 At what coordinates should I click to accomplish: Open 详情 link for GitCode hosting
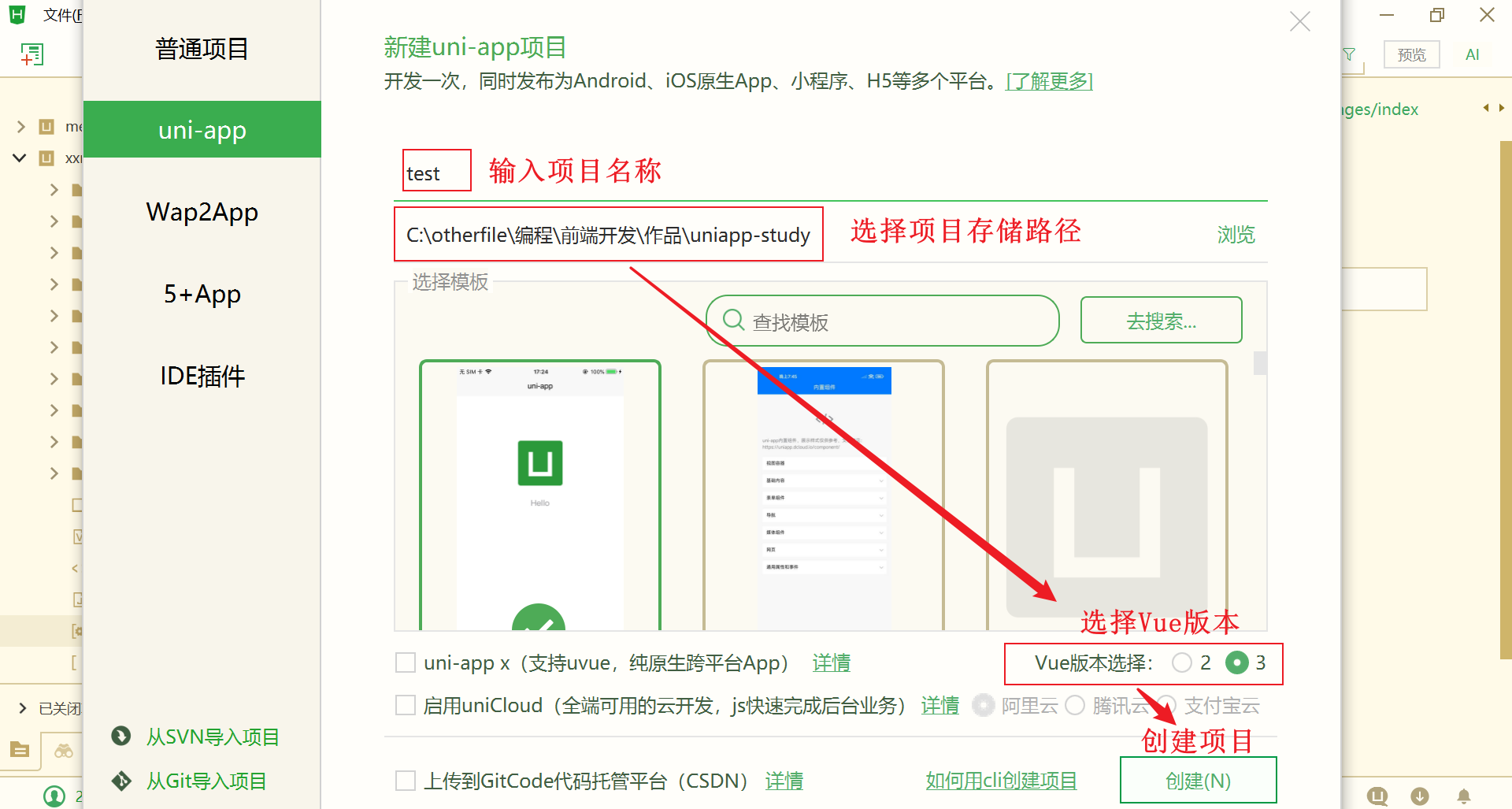[784, 781]
